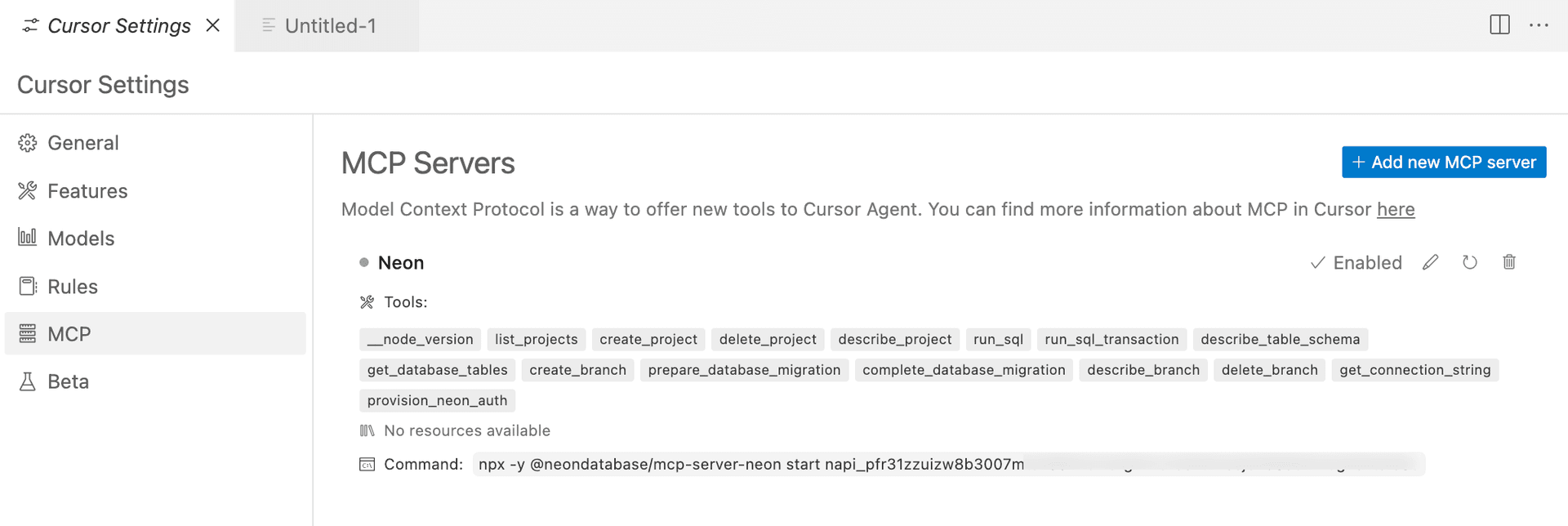Image resolution: width=1568 pixels, height=526 pixels.
Task: Select the MCP settings section
Action: [69, 334]
